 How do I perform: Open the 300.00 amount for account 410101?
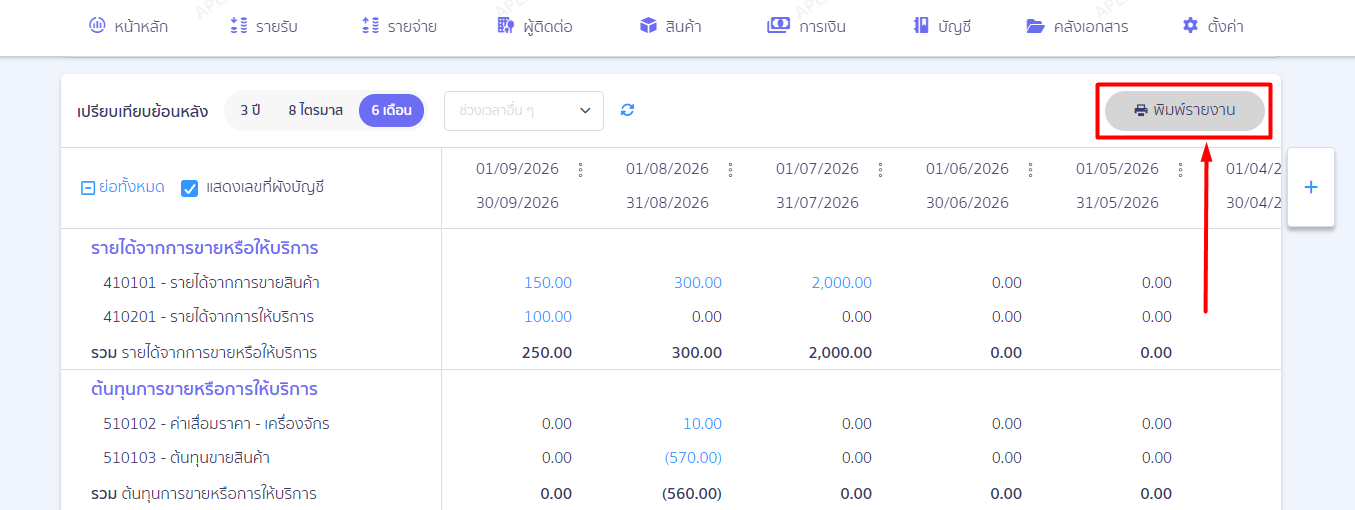[698, 283]
